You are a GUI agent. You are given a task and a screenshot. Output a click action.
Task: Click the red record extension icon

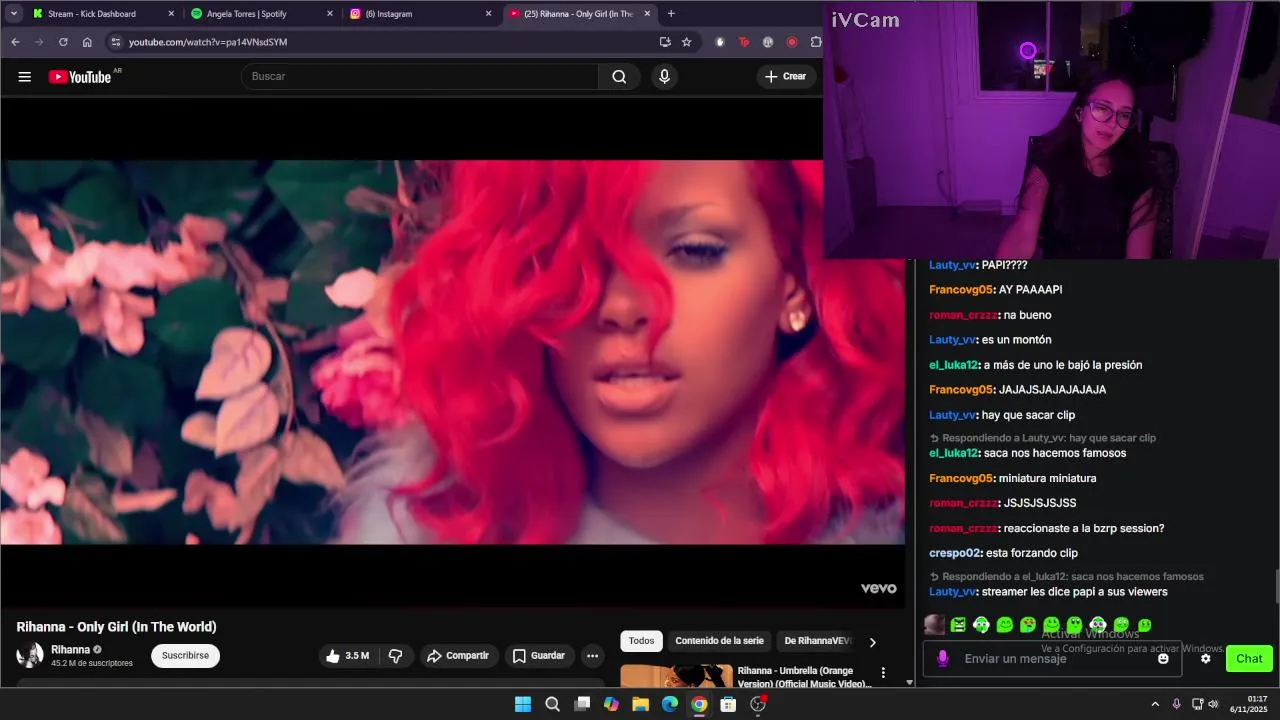coord(792,42)
